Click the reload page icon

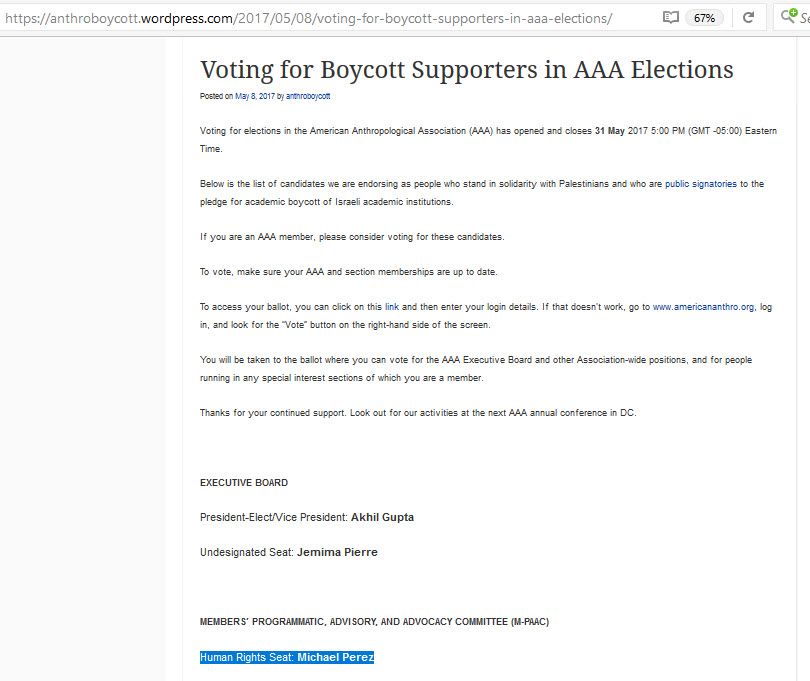click(x=748, y=18)
